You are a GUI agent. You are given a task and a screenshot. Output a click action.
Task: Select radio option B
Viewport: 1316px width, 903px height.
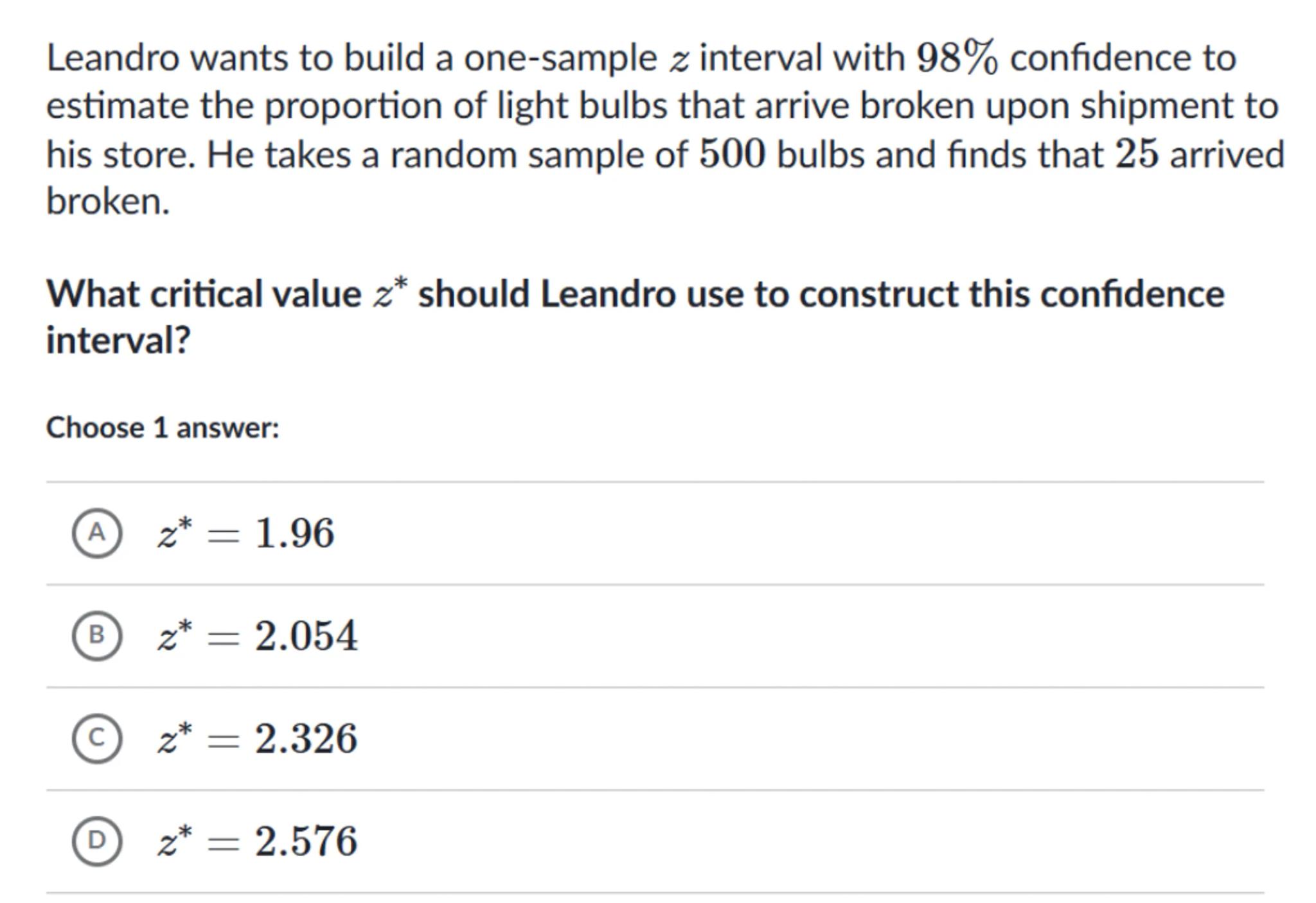[96, 636]
